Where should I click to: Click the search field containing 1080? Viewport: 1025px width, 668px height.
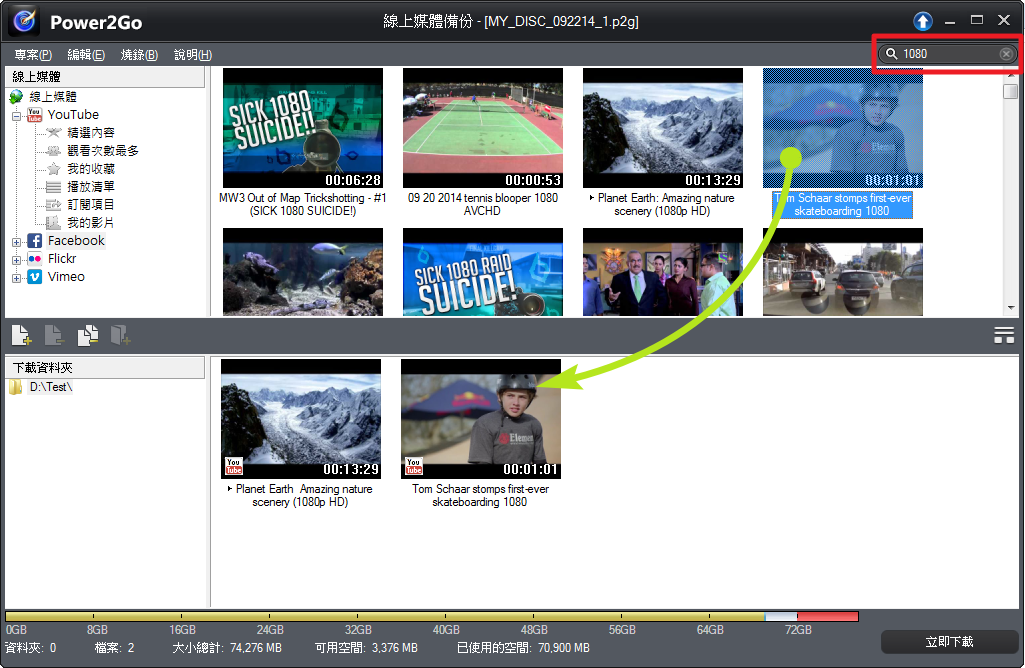click(947, 54)
